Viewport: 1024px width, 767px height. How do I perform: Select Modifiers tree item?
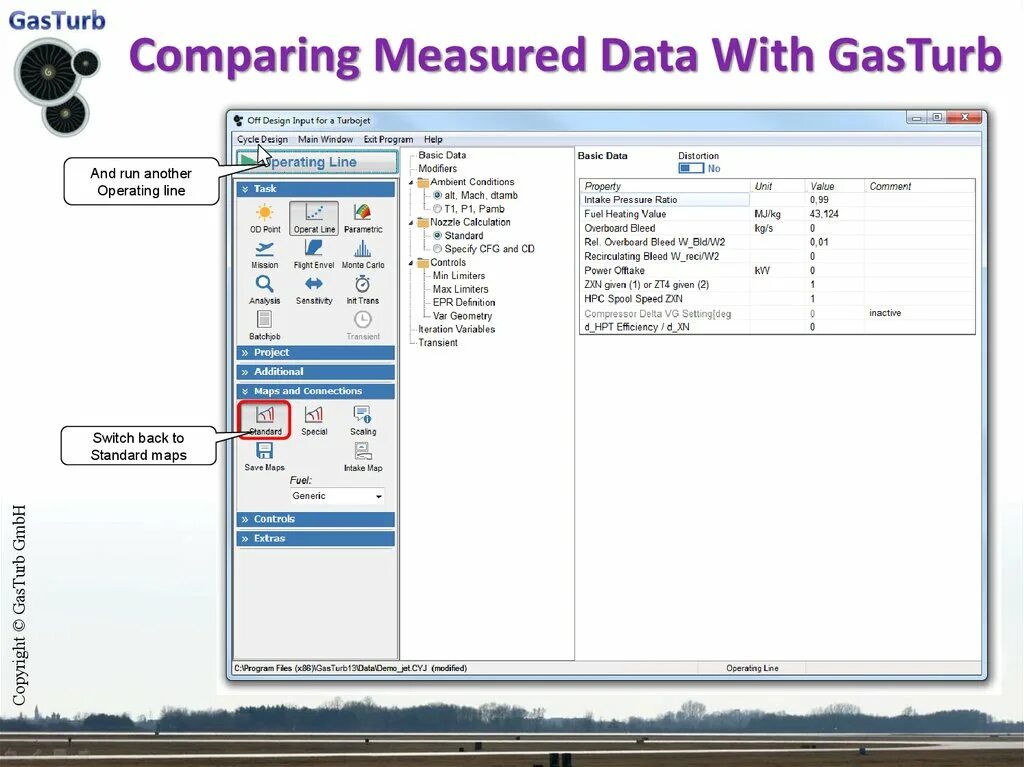click(438, 169)
